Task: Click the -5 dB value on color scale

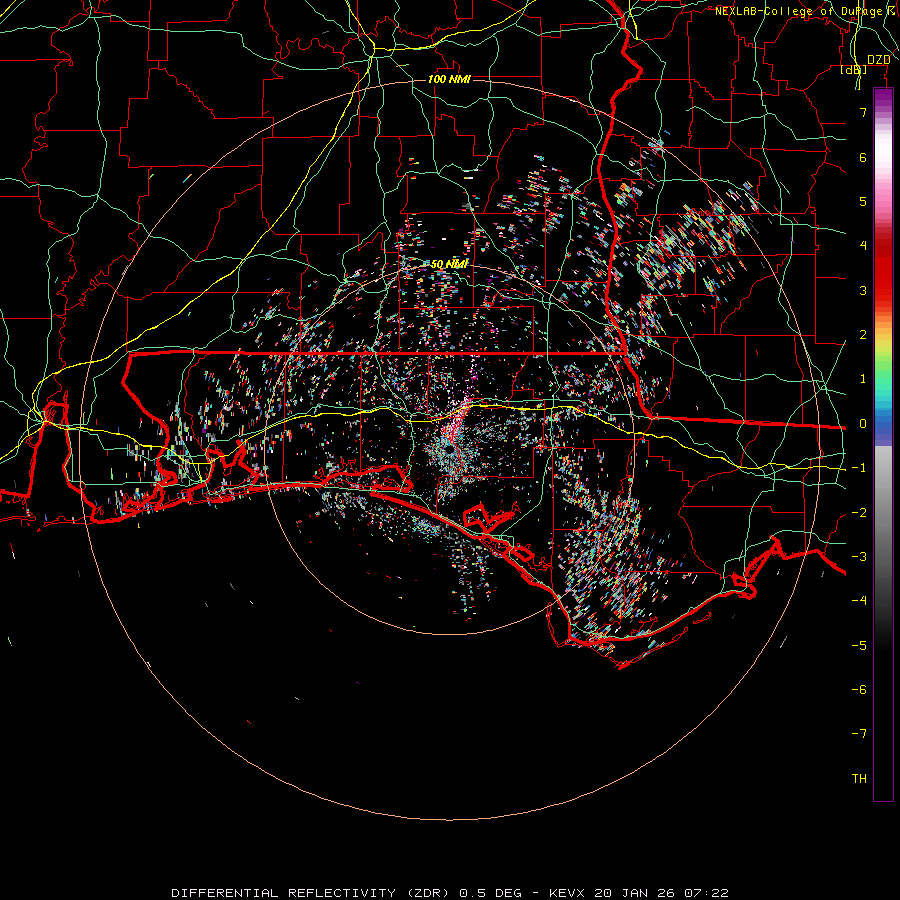Action: [x=859, y=646]
